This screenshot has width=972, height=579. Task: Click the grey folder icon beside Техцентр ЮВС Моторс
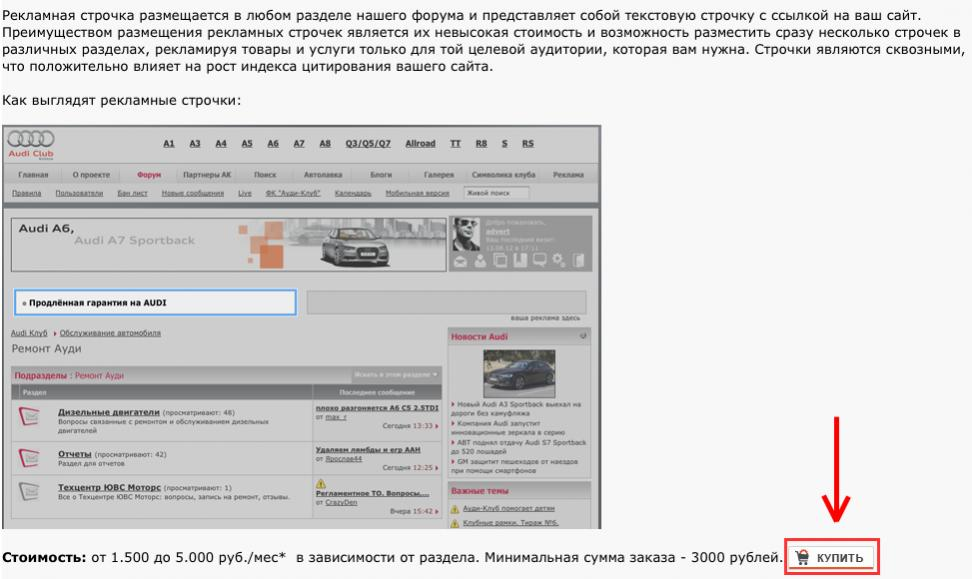point(29,491)
